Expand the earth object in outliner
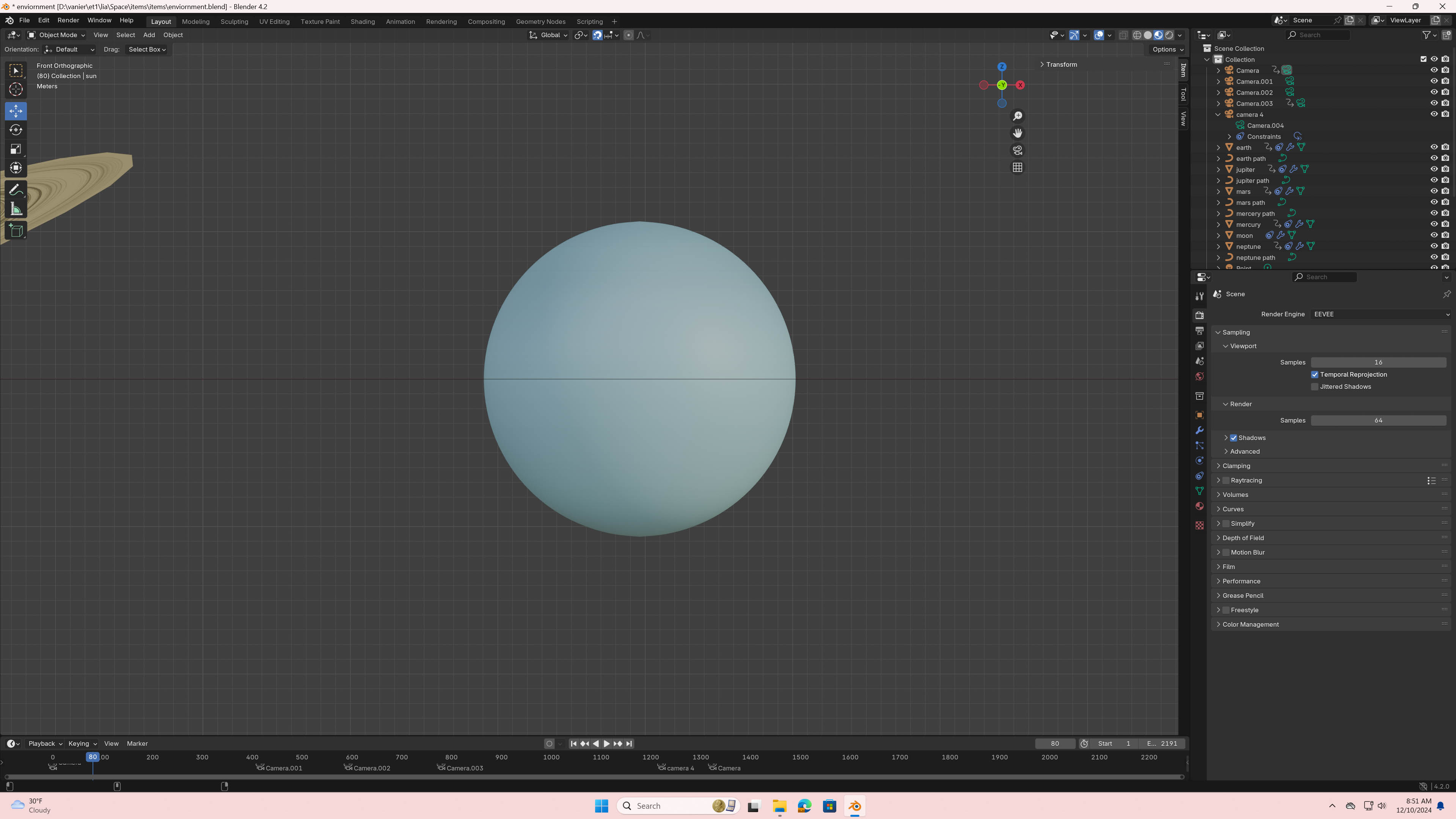Image resolution: width=1456 pixels, height=819 pixels. coord(1219,148)
